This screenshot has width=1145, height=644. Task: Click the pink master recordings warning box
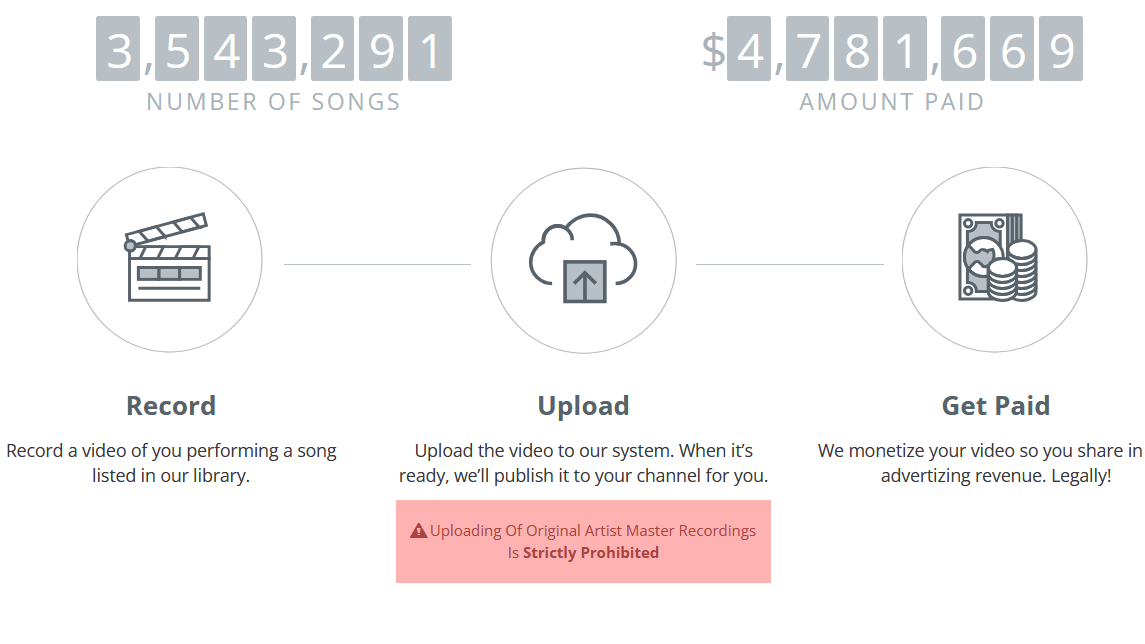pos(583,541)
